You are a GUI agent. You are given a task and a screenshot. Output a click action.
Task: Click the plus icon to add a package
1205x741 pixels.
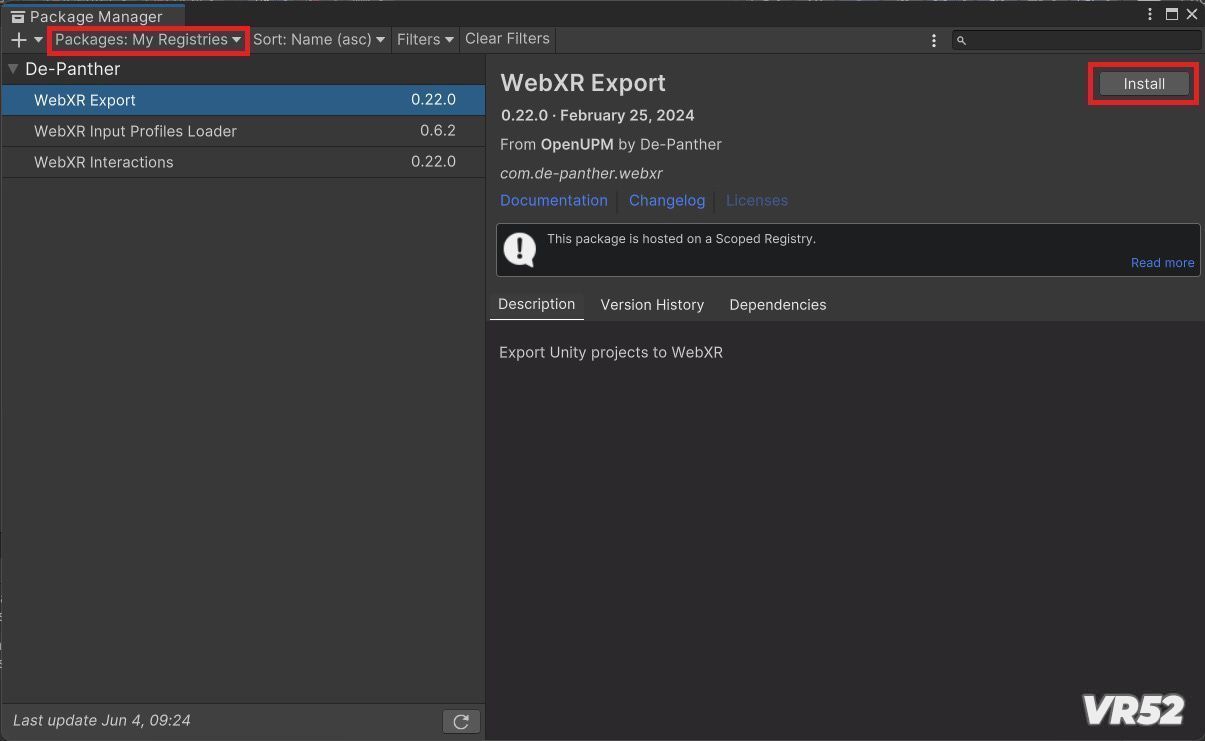coord(18,40)
